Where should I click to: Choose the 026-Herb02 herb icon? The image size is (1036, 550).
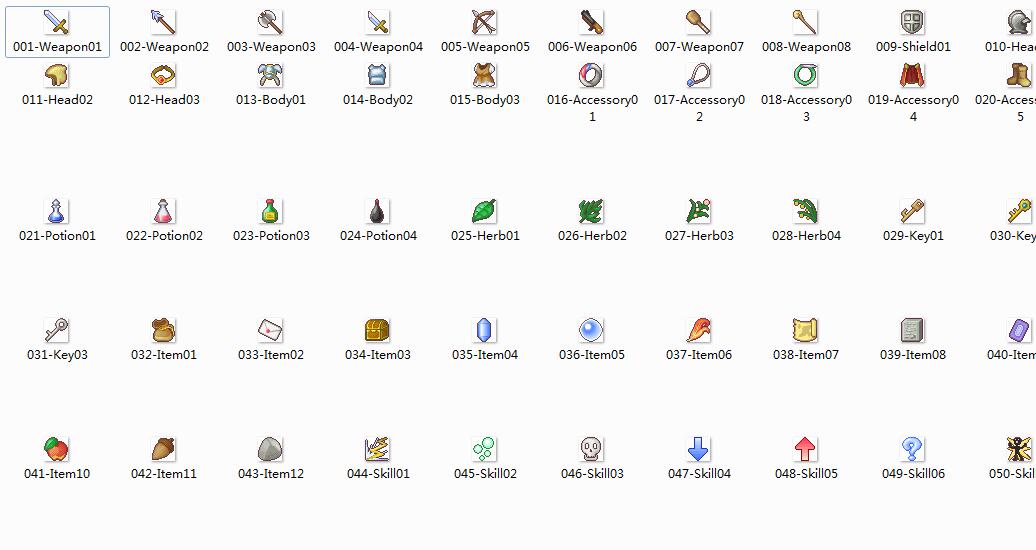[x=592, y=212]
